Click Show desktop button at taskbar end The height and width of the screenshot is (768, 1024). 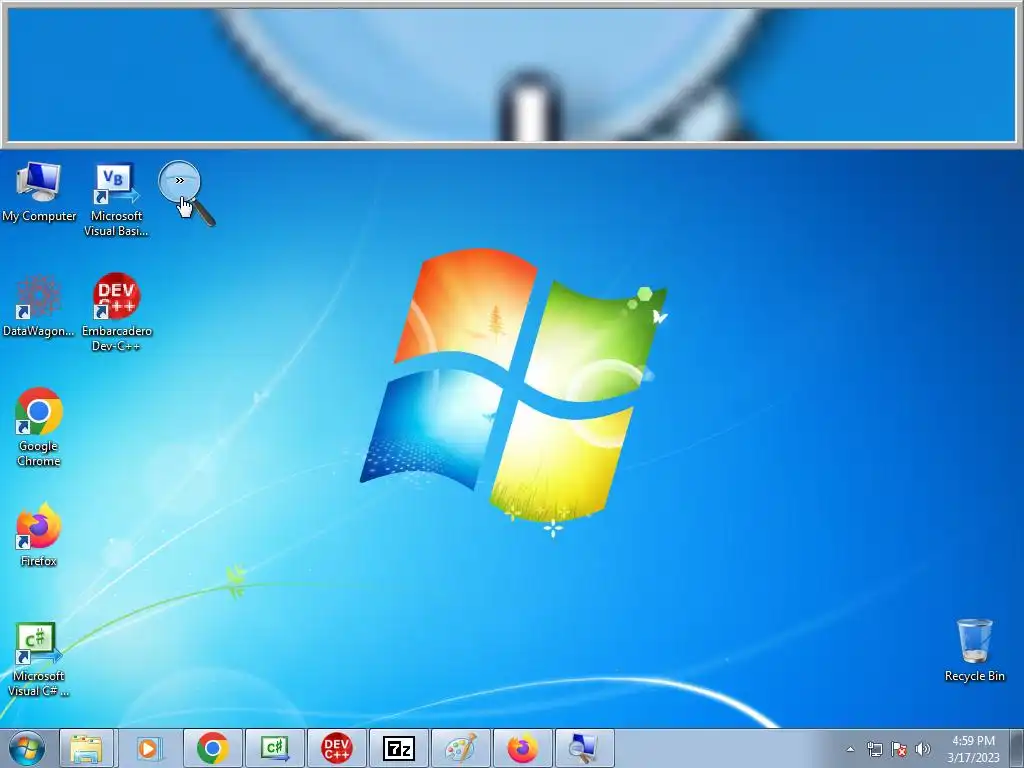point(1017,748)
